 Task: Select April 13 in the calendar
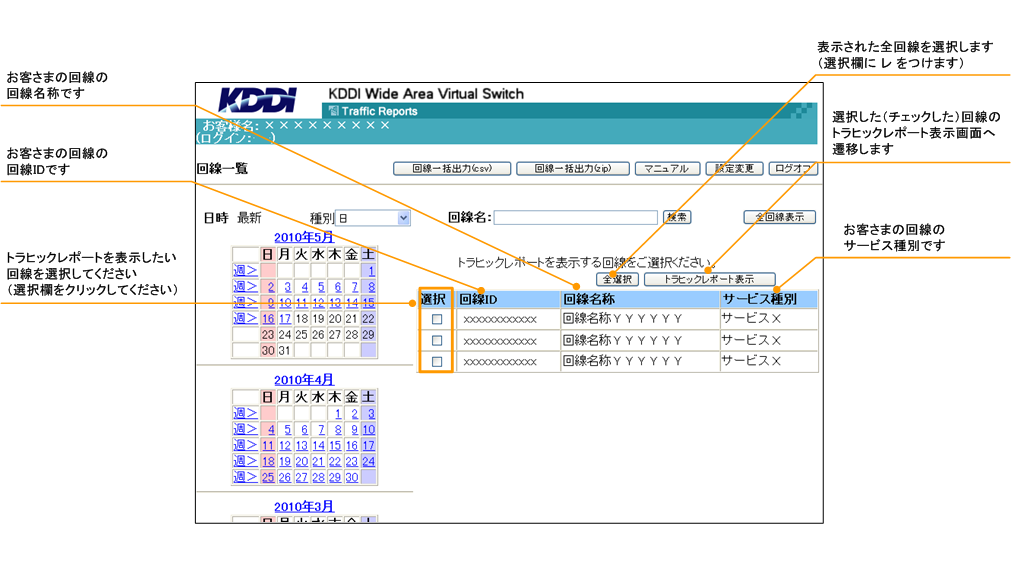302,446
